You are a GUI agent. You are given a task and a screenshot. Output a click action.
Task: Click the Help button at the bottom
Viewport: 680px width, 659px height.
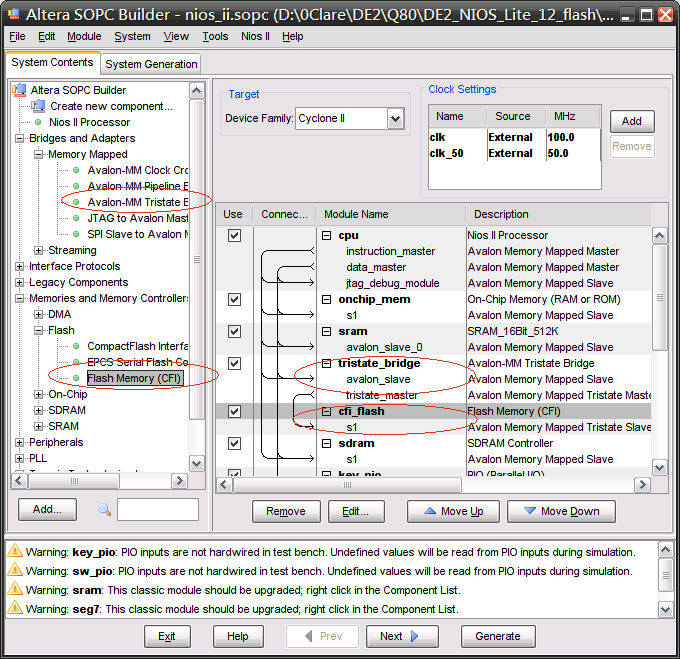click(238, 636)
